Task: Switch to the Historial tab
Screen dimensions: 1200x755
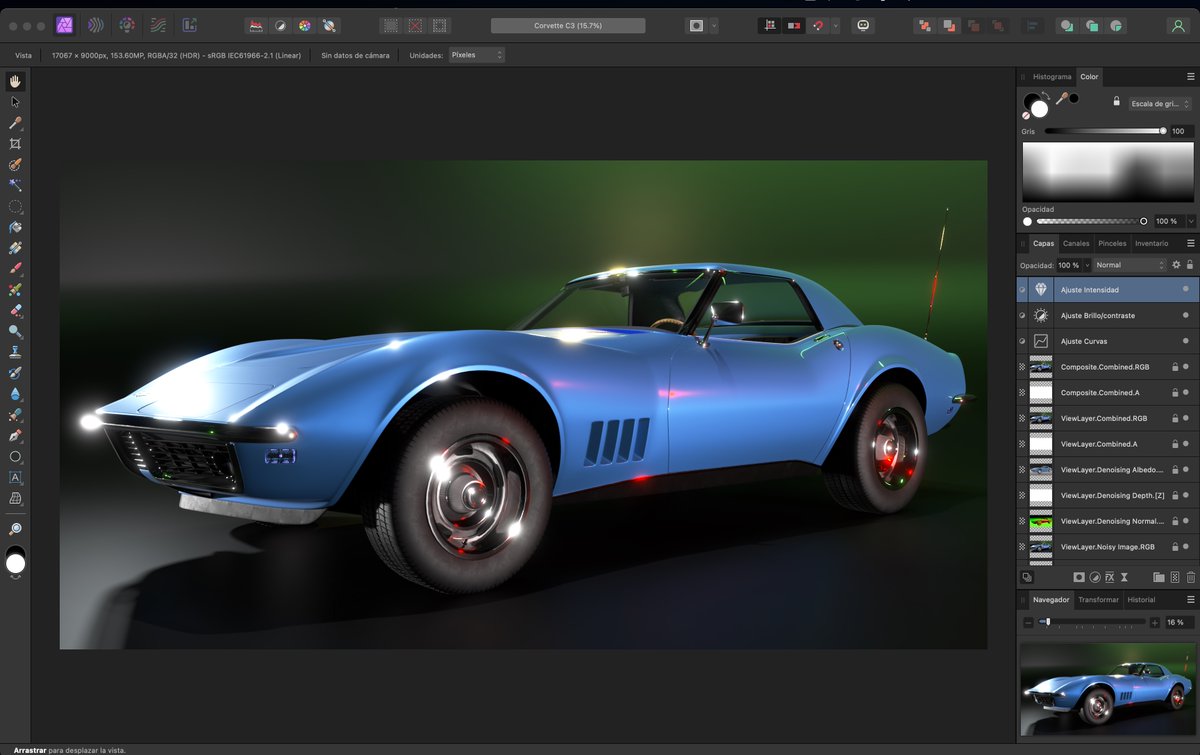Action: point(1141,600)
